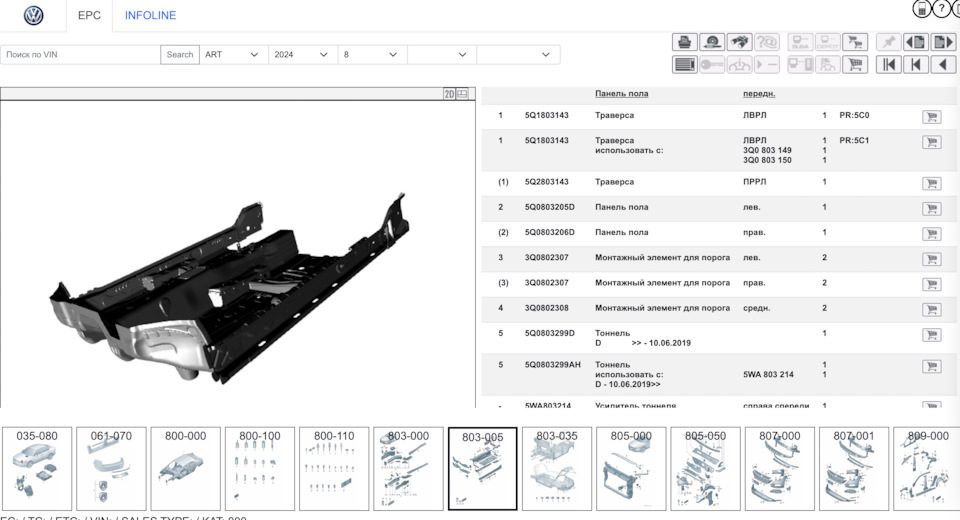
Task: Add part 5Q0803205D to the cart
Action: tap(931, 208)
